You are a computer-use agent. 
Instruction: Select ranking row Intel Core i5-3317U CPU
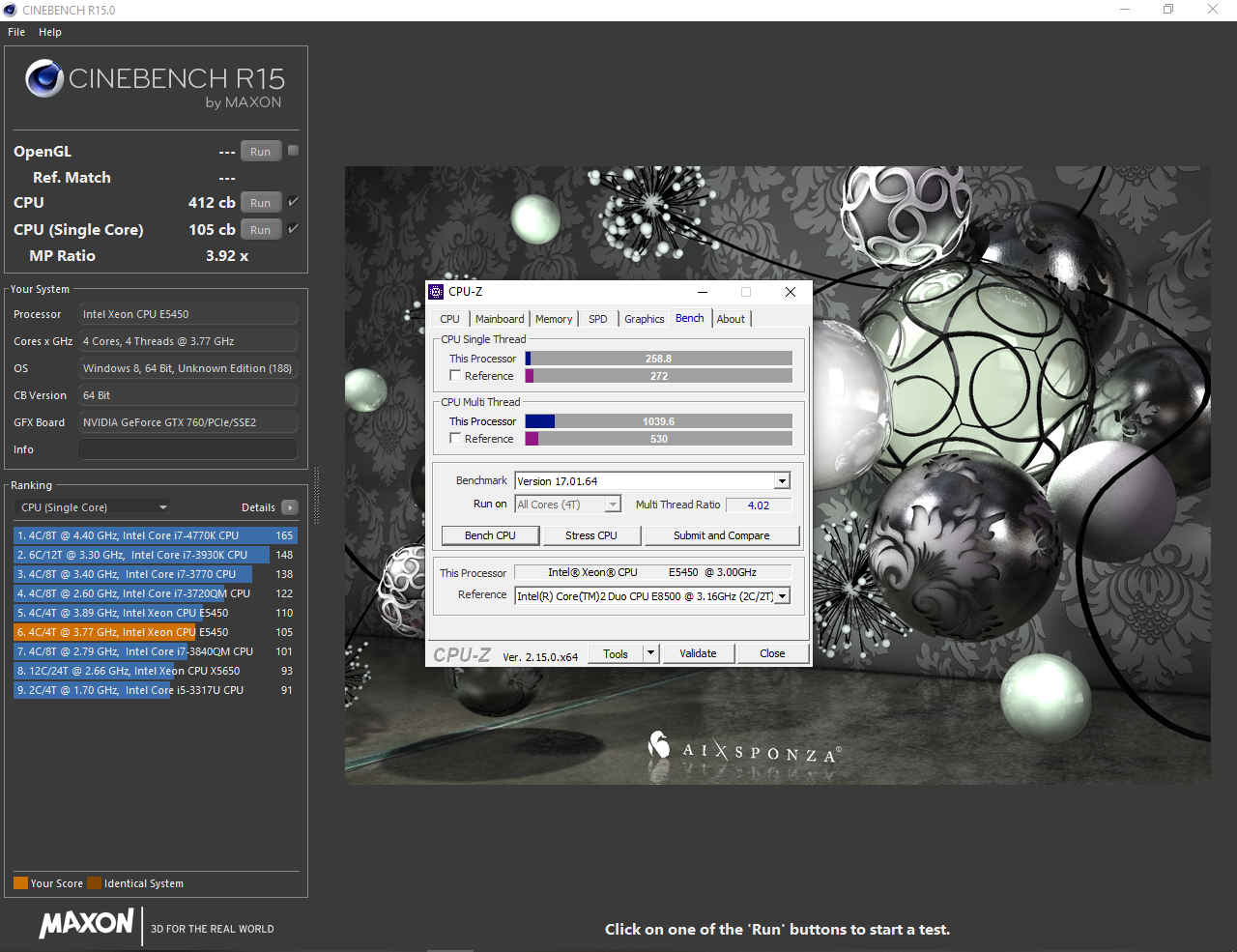point(155,690)
